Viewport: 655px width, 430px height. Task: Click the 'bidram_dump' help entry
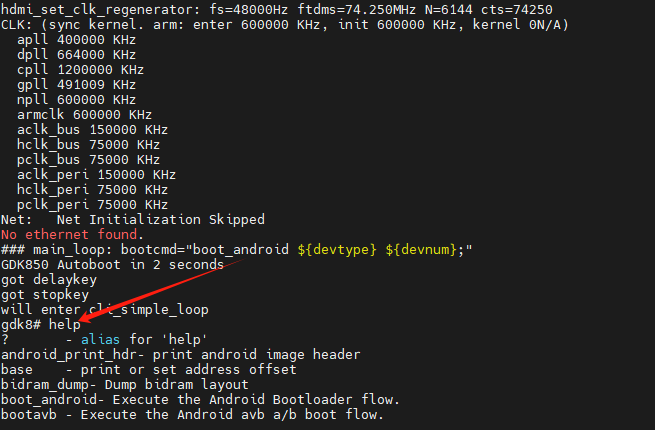(124, 384)
